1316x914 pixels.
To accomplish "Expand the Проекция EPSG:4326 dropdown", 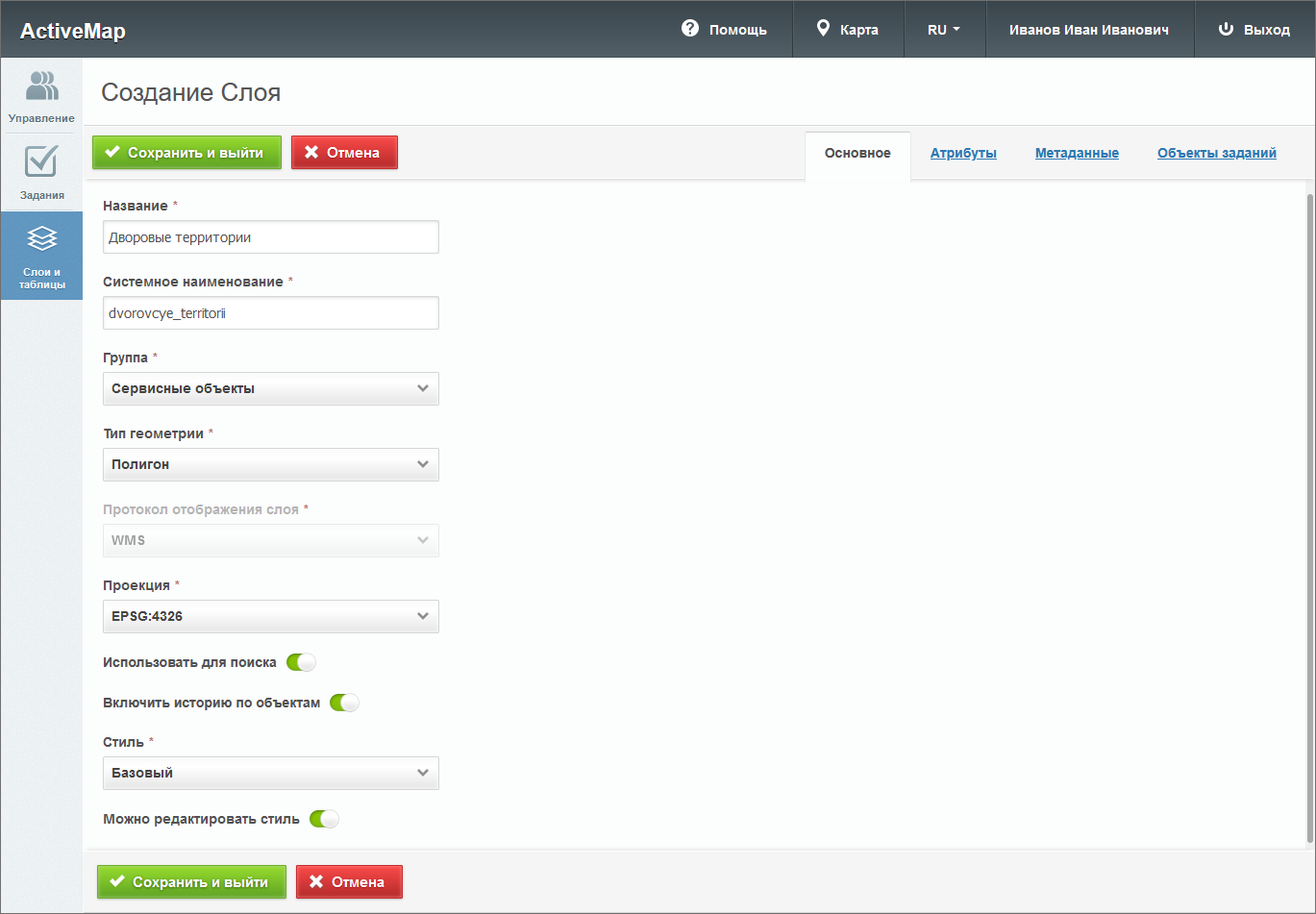I will [x=270, y=616].
